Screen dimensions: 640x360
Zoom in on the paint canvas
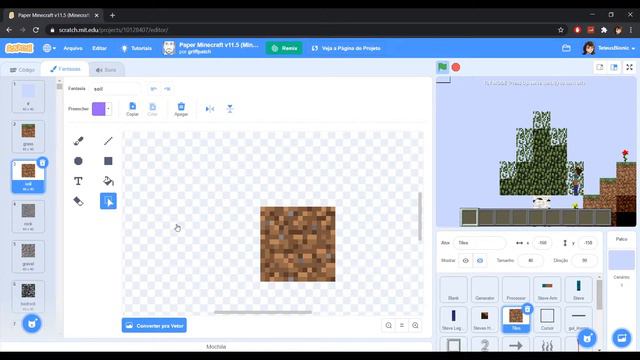coord(415,325)
